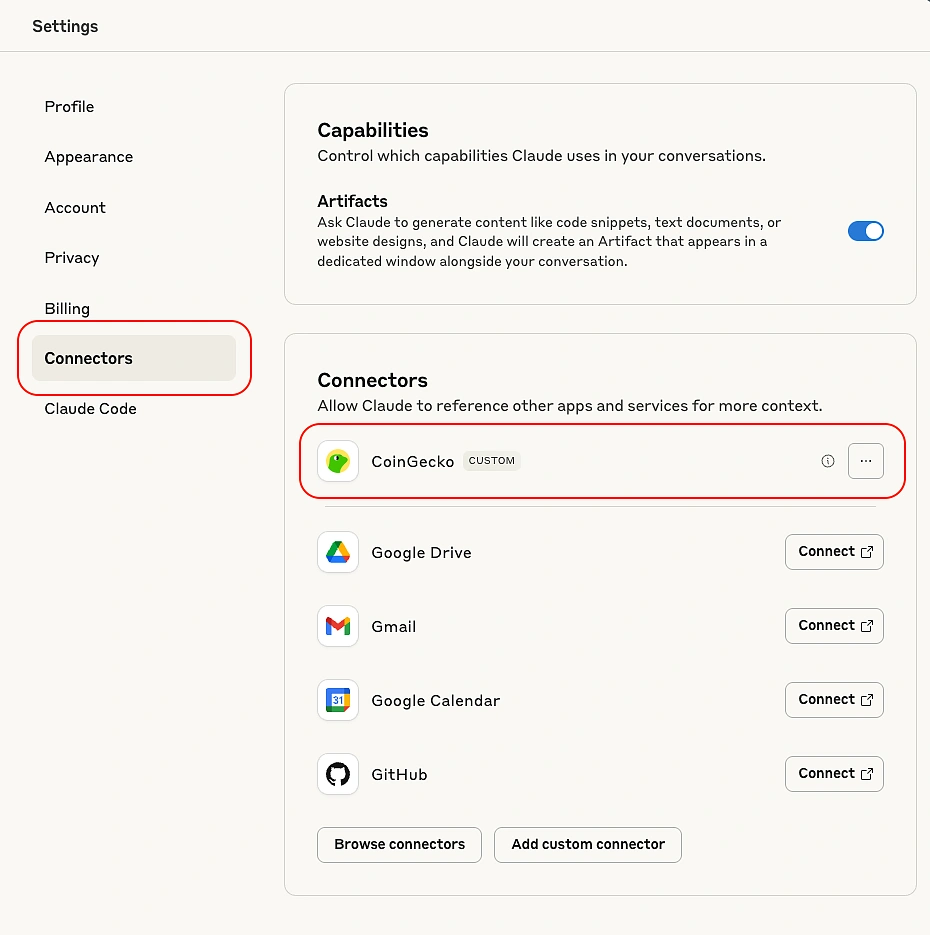Click the CoinGecko connector icon
The image size is (930, 935).
[337, 461]
